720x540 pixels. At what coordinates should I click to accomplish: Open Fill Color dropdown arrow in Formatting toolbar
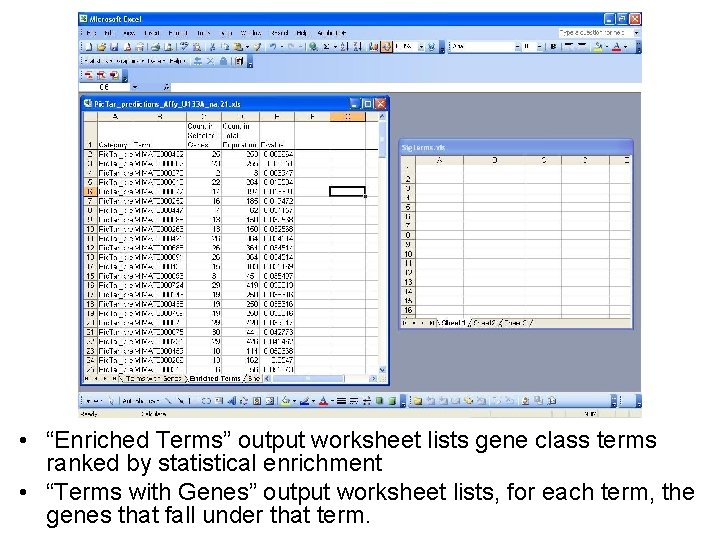pyautogui.click(x=606, y=46)
